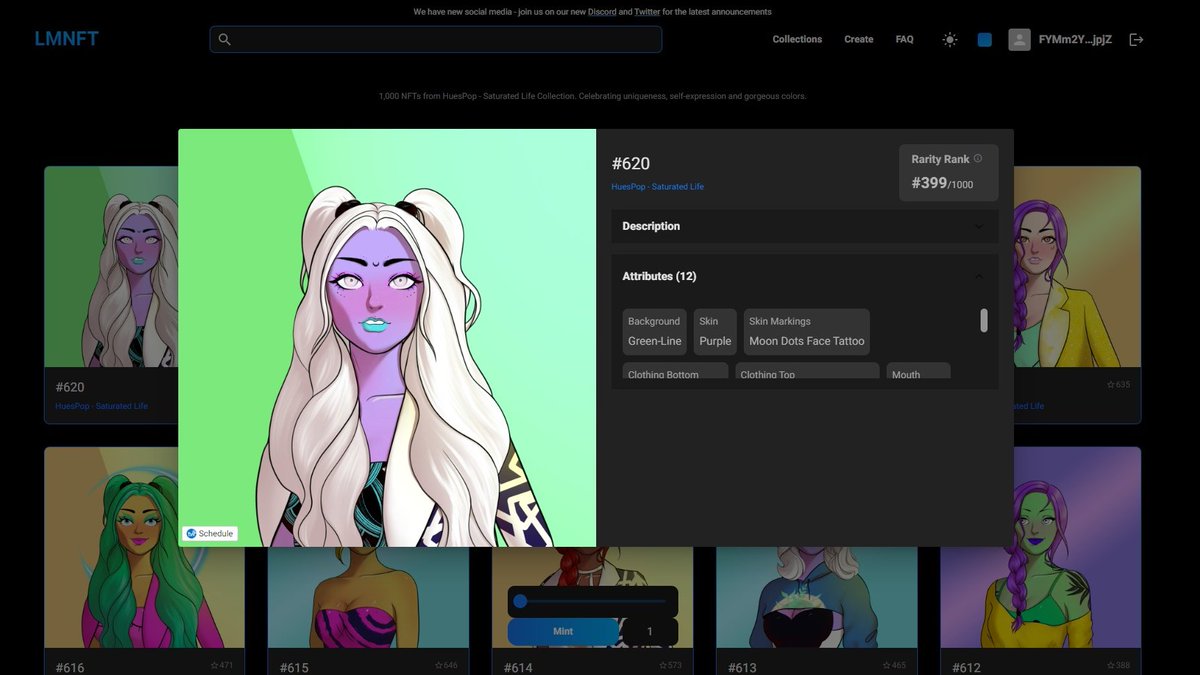Click the Moon Dots Face Tattoo attribute chip
This screenshot has height=675, width=1200.
[807, 332]
